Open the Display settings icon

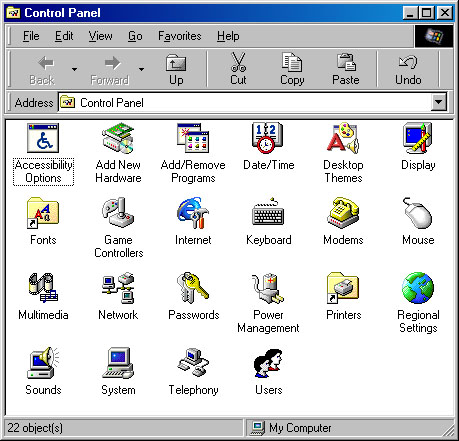point(418,138)
